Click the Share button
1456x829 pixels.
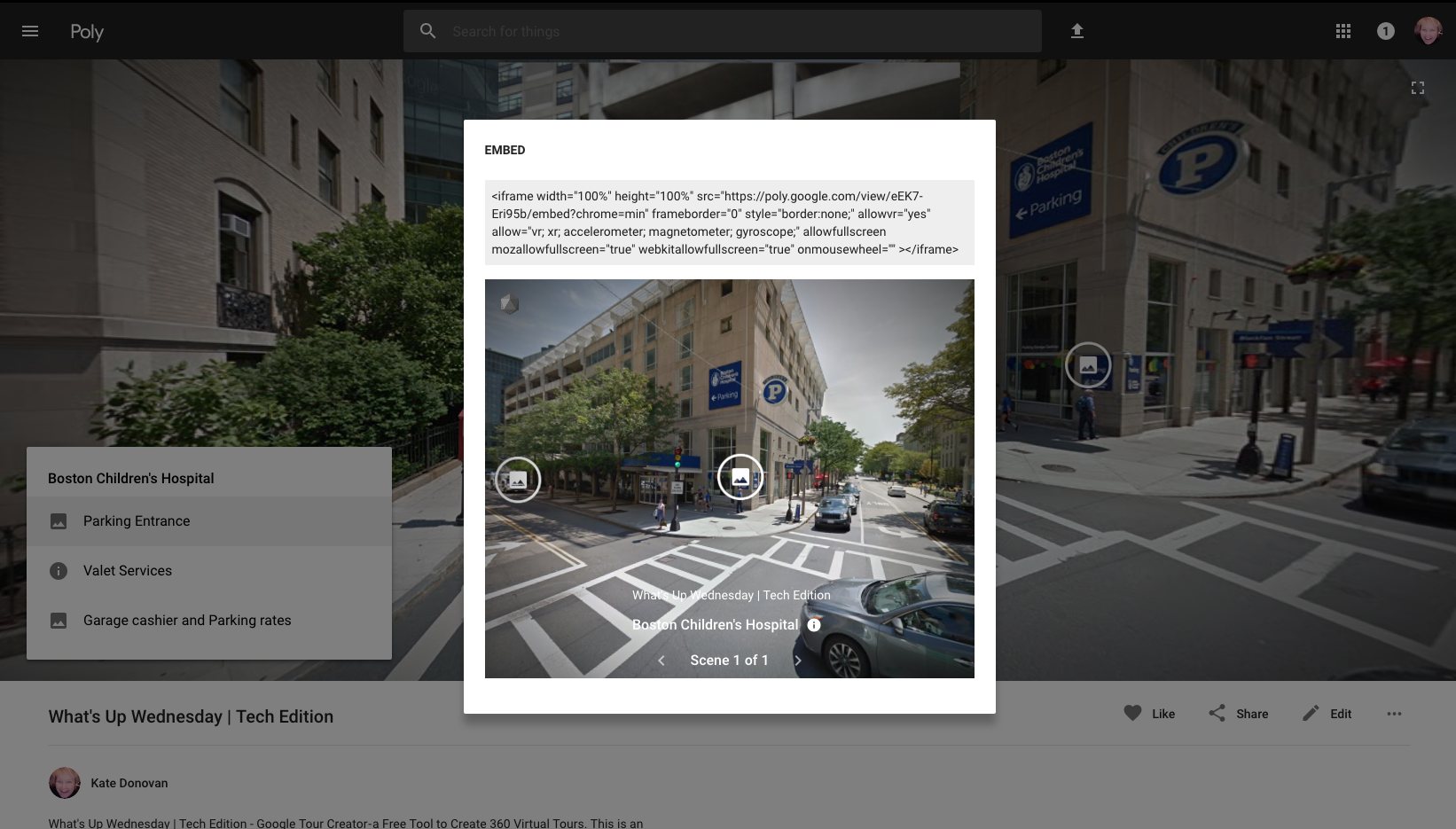(x=1238, y=714)
